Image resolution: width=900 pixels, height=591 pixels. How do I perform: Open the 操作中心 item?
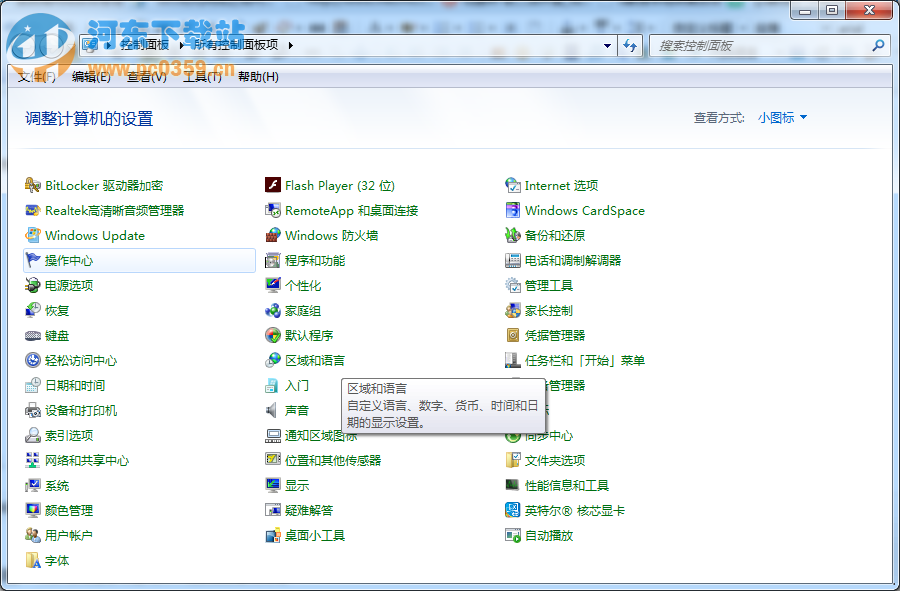pyautogui.click(x=70, y=260)
